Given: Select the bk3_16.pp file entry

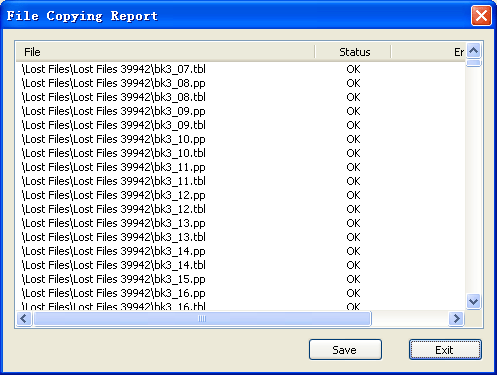Looking at the screenshot, I should [x=114, y=293].
